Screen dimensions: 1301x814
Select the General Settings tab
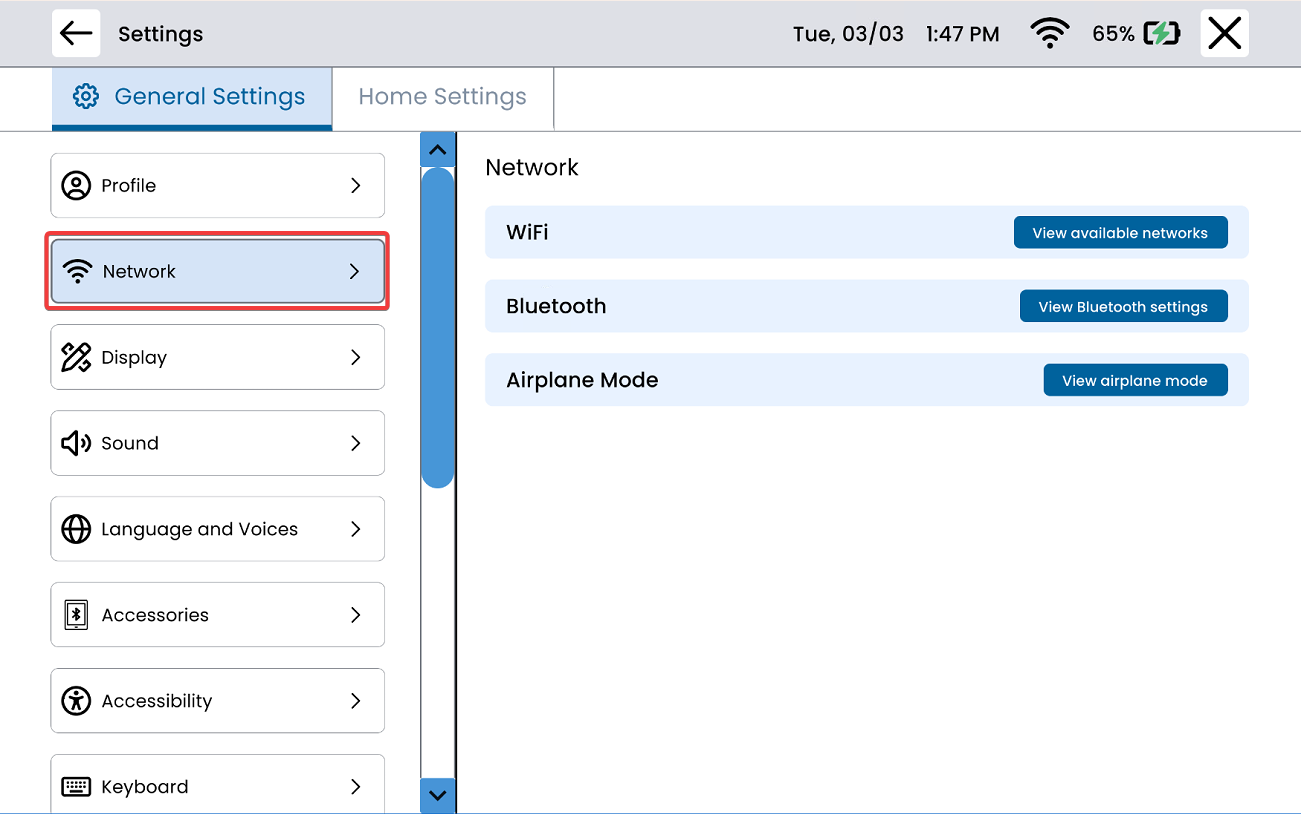pos(191,97)
